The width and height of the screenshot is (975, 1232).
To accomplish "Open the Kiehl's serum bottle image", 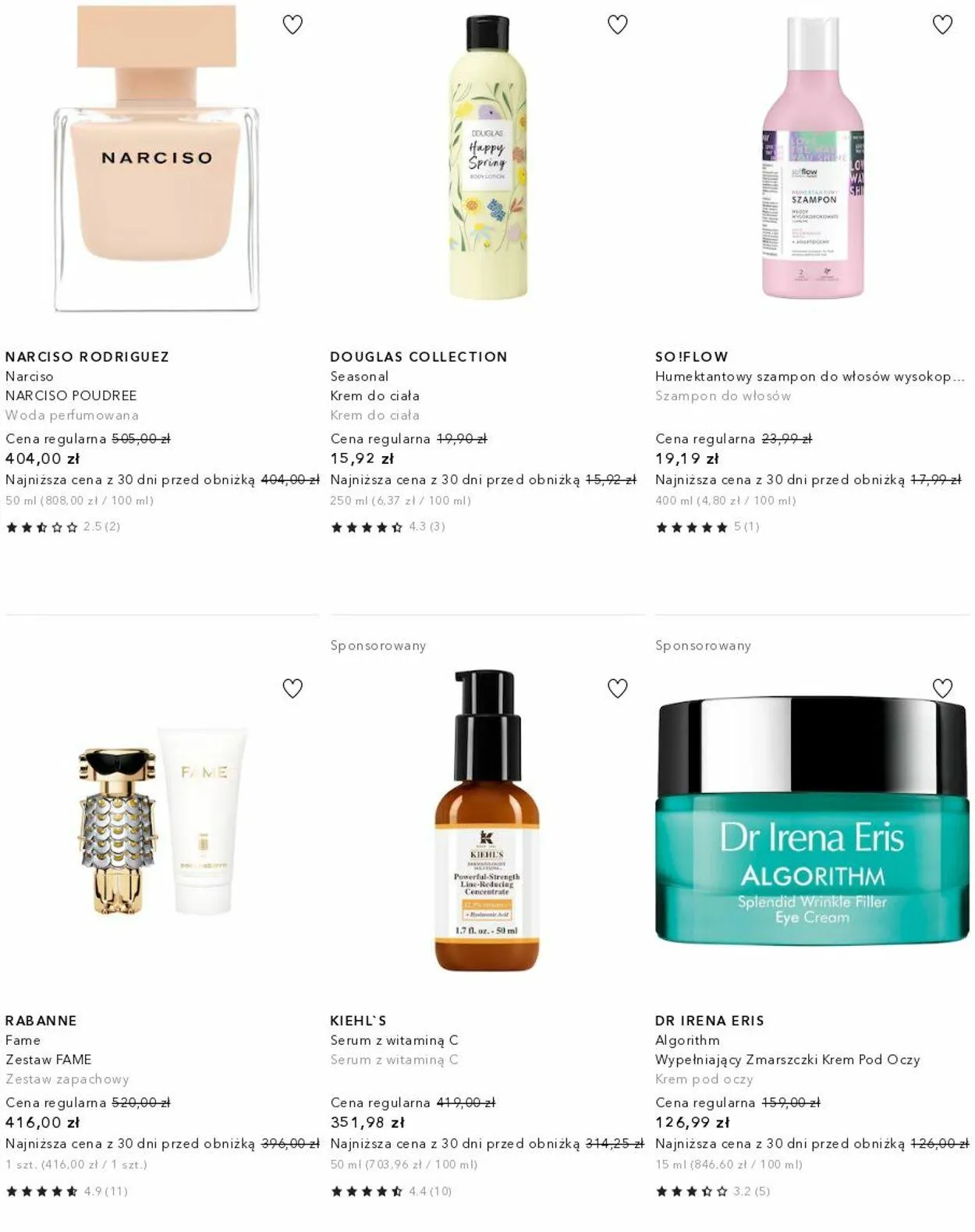I will pyautogui.click(x=487, y=821).
